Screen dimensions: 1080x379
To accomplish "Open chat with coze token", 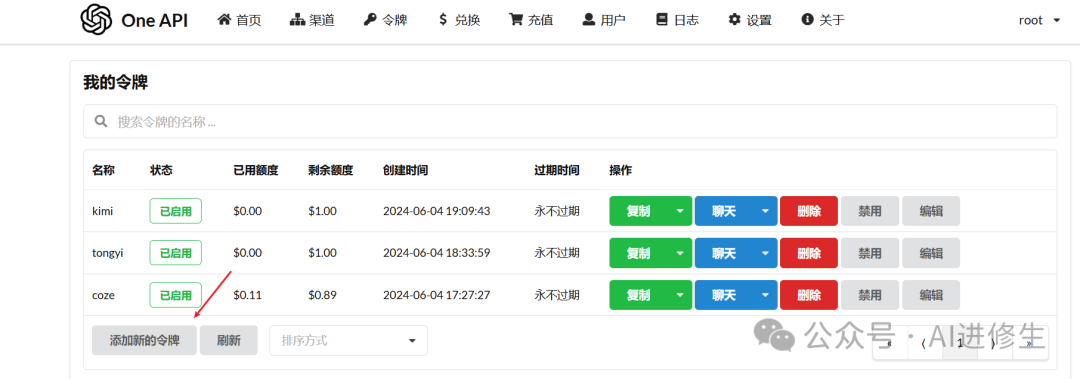I will (x=724, y=295).
